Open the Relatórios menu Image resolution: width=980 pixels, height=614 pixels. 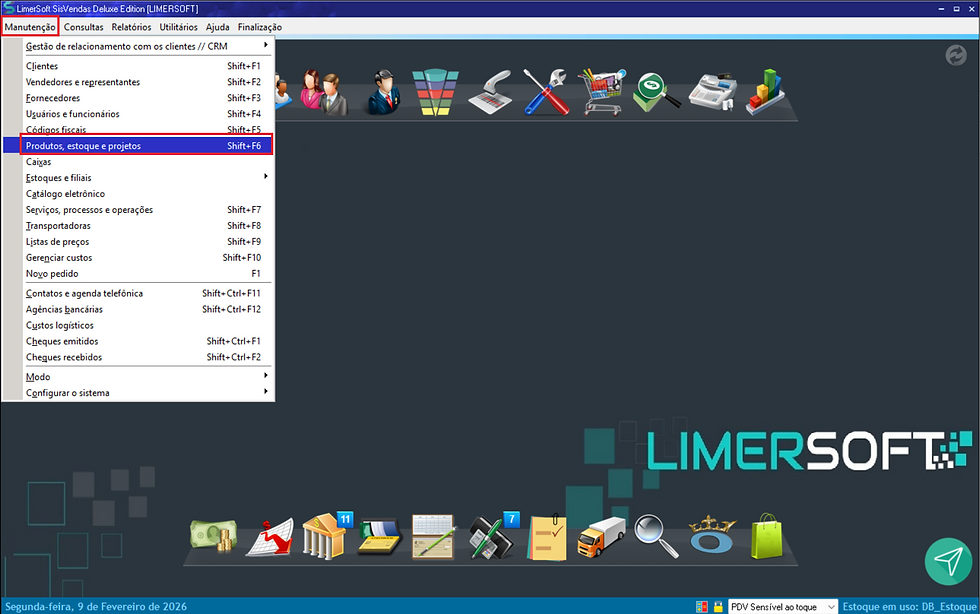(131, 27)
